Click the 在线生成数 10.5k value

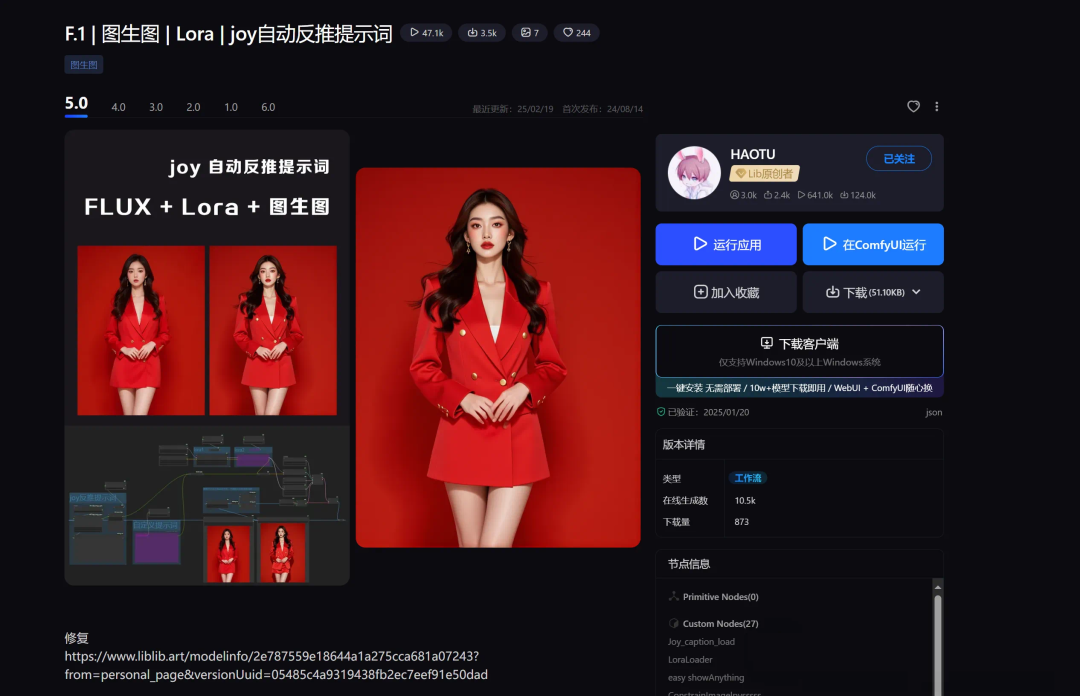(x=745, y=500)
